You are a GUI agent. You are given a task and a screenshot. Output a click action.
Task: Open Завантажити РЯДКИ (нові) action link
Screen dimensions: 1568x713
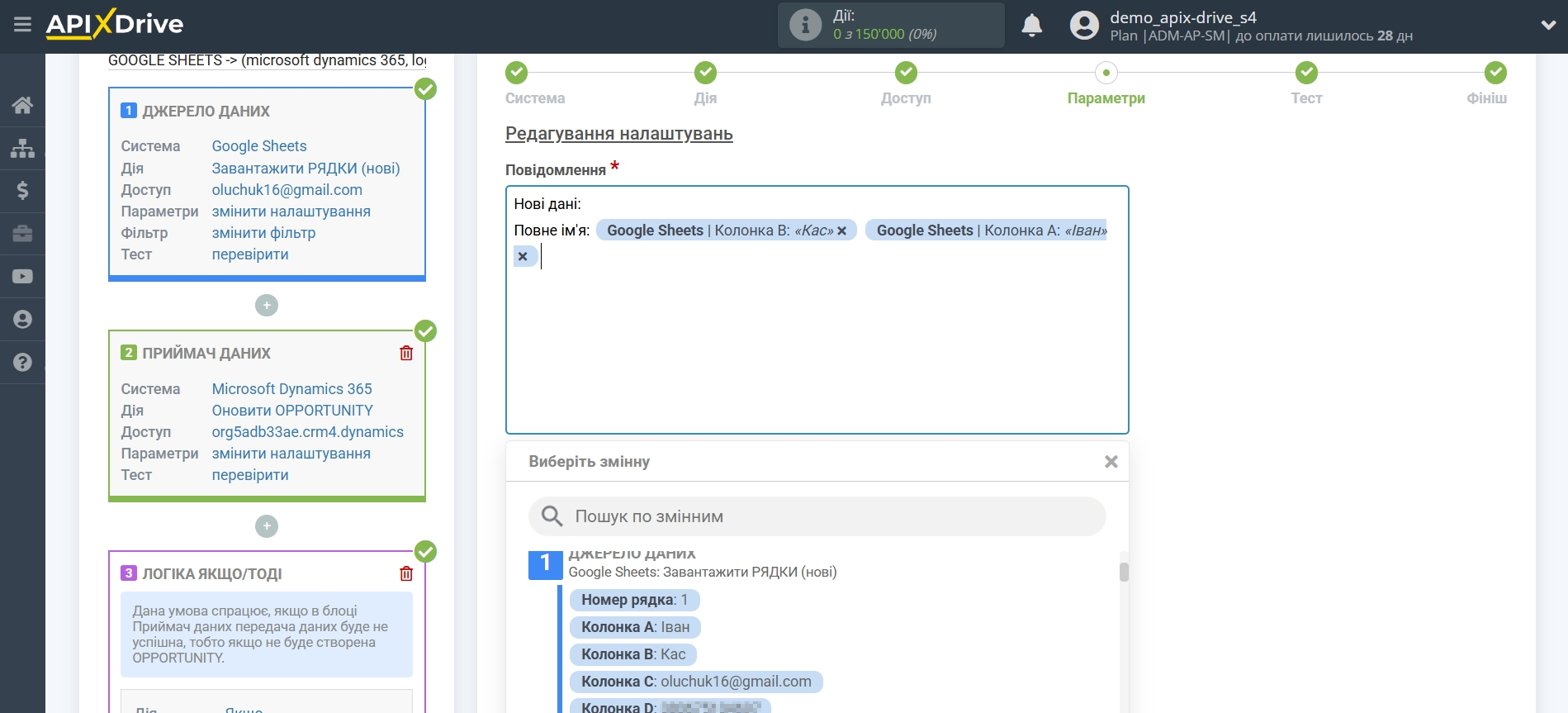(306, 168)
